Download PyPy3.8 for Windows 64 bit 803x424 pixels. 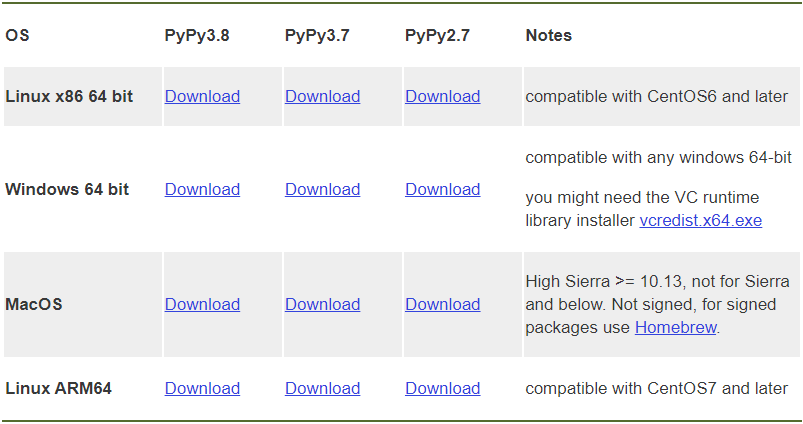(202, 189)
